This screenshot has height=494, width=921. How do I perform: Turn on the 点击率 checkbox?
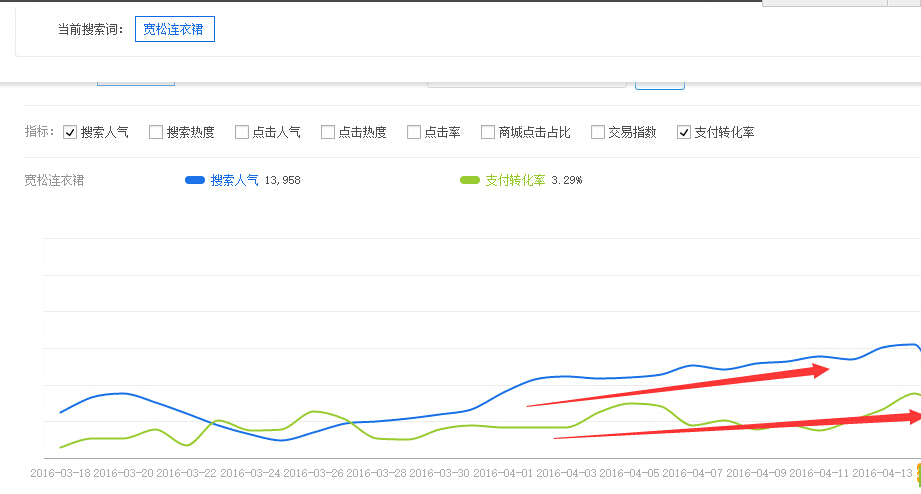(414, 132)
